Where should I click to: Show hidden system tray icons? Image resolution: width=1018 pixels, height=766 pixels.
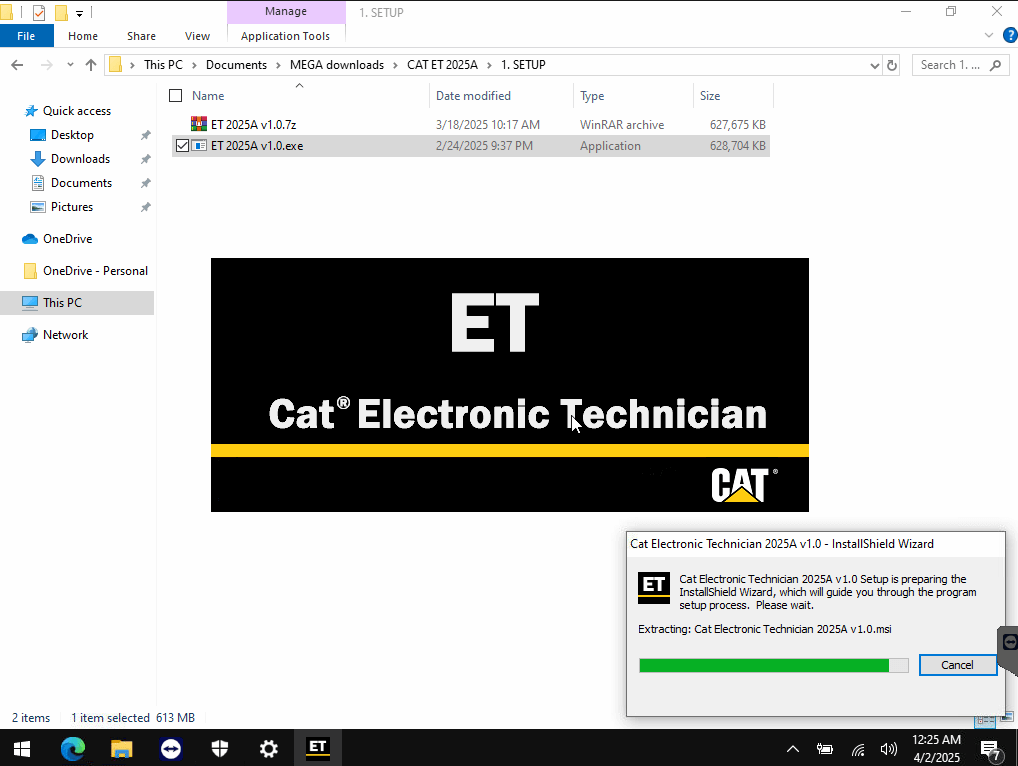point(793,749)
